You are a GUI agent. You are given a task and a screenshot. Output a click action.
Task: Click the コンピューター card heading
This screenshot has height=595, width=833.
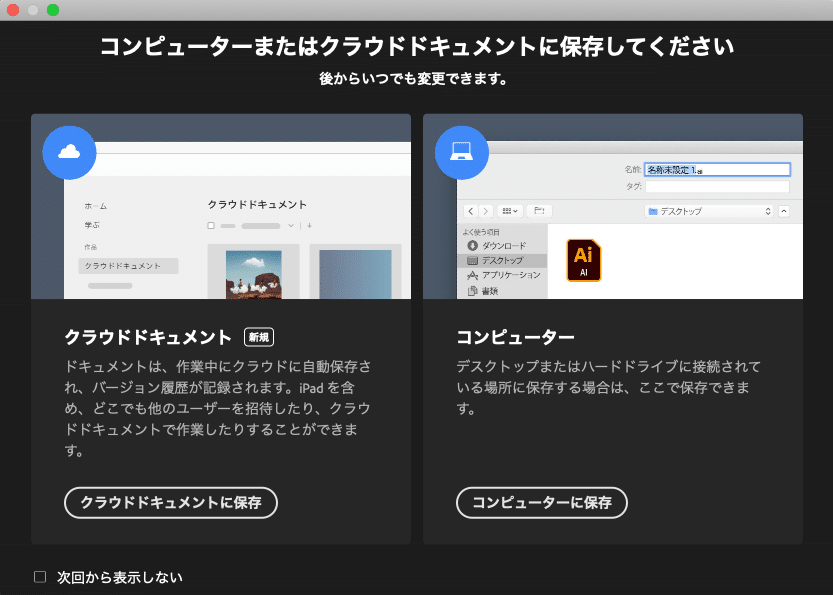click(515, 337)
